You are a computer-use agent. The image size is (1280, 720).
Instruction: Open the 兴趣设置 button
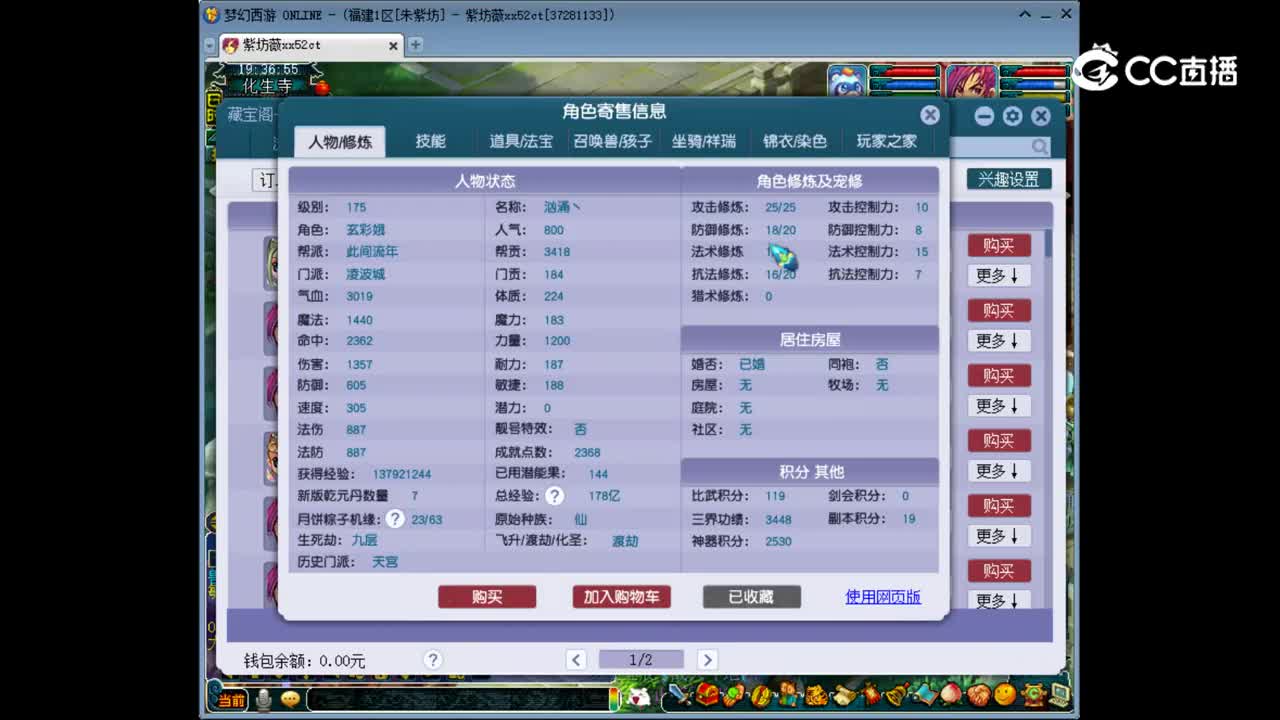(1008, 179)
